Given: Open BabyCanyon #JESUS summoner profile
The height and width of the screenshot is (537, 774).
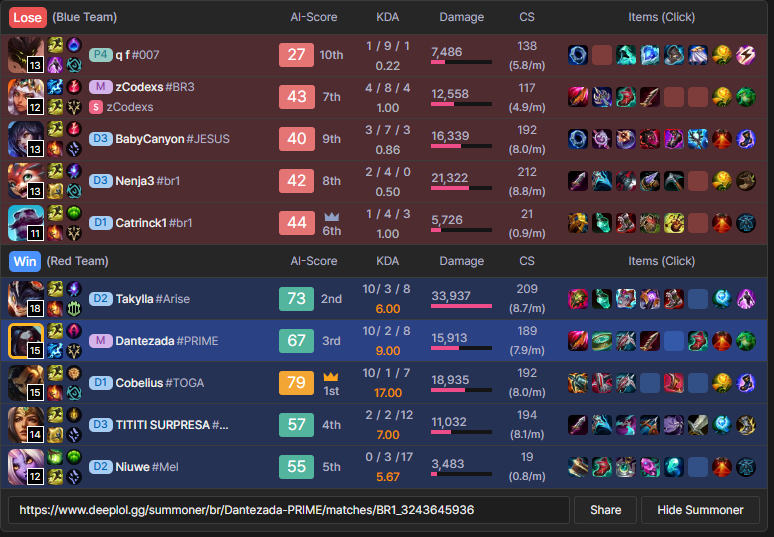Looking at the screenshot, I should (x=172, y=139).
